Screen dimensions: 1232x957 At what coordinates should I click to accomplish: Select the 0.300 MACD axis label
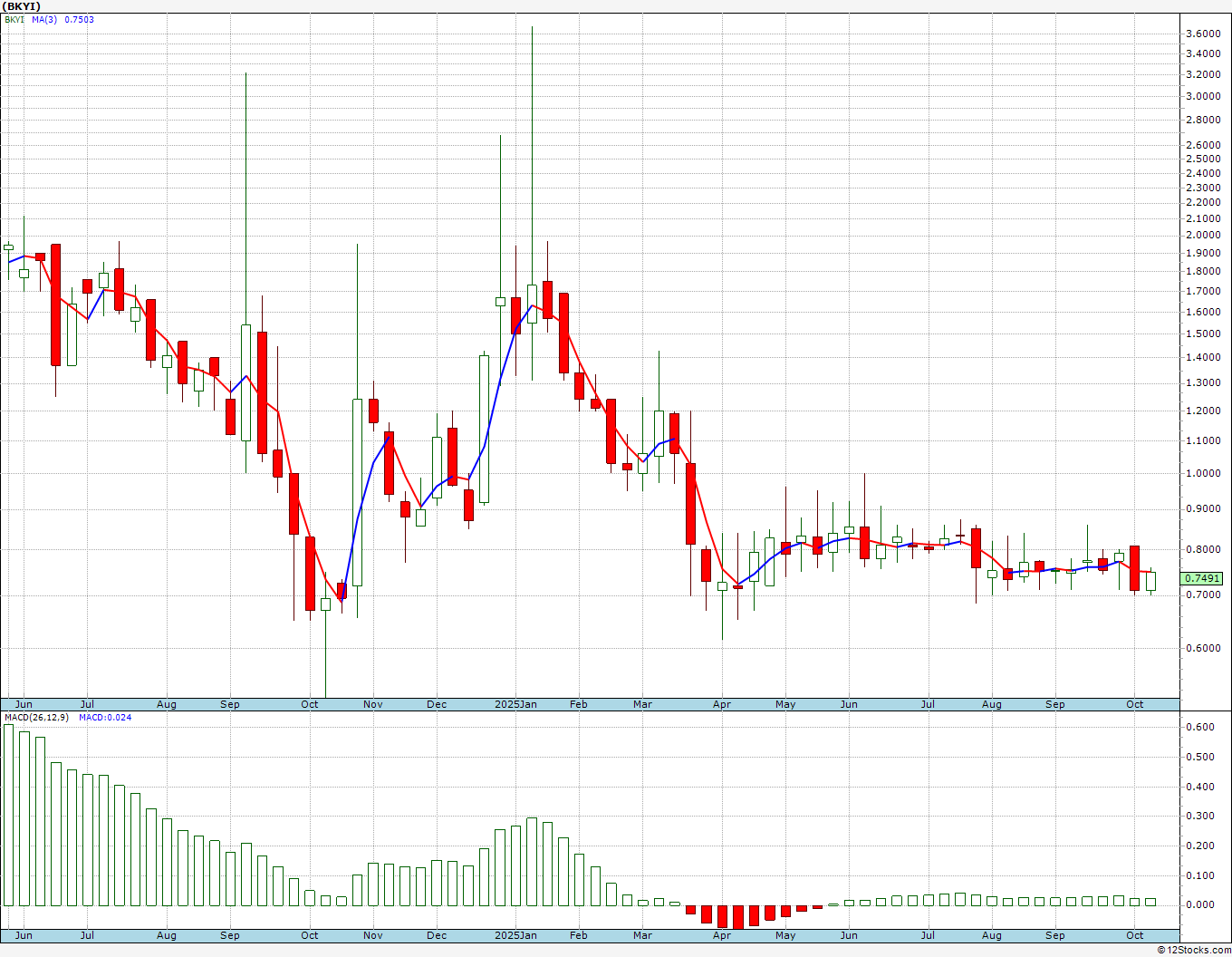[x=1200, y=816]
